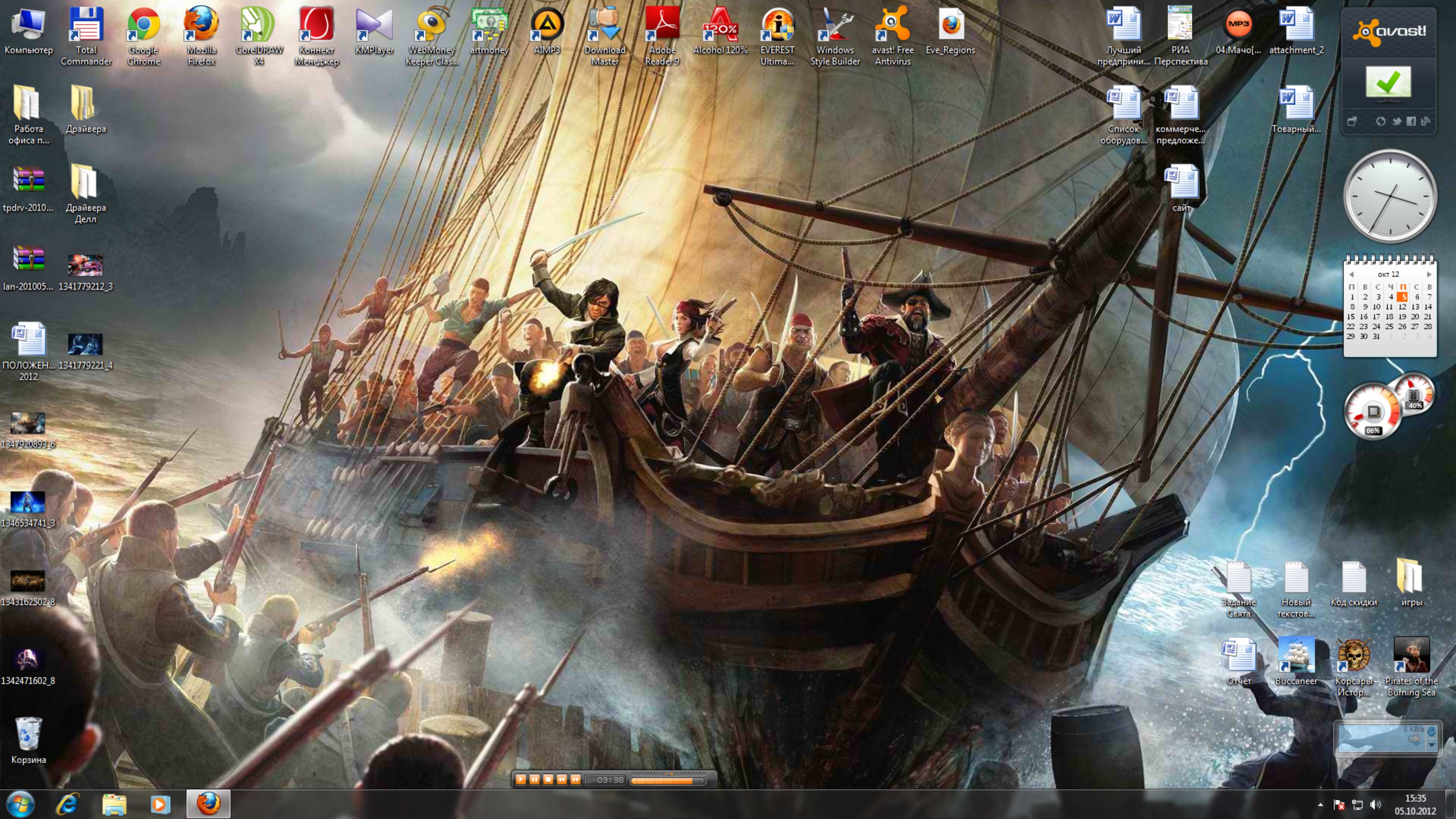The image size is (1456, 819).
Task: Skip to the next track in the mini player
Action: 575,779
